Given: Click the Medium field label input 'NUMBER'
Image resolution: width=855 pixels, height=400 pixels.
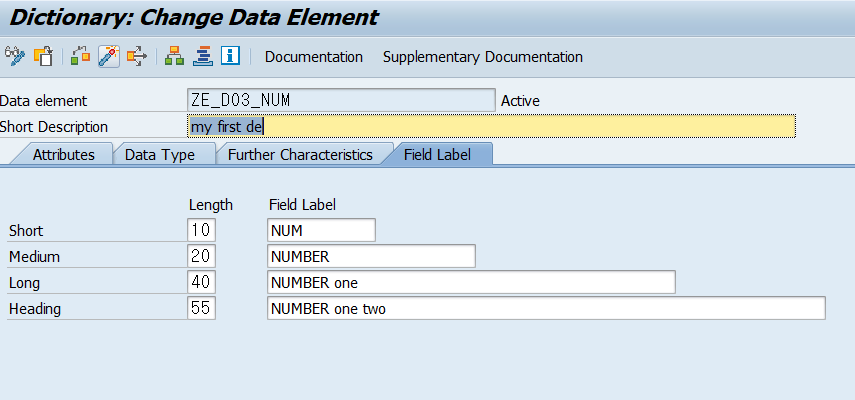Looking at the screenshot, I should pos(371,256).
